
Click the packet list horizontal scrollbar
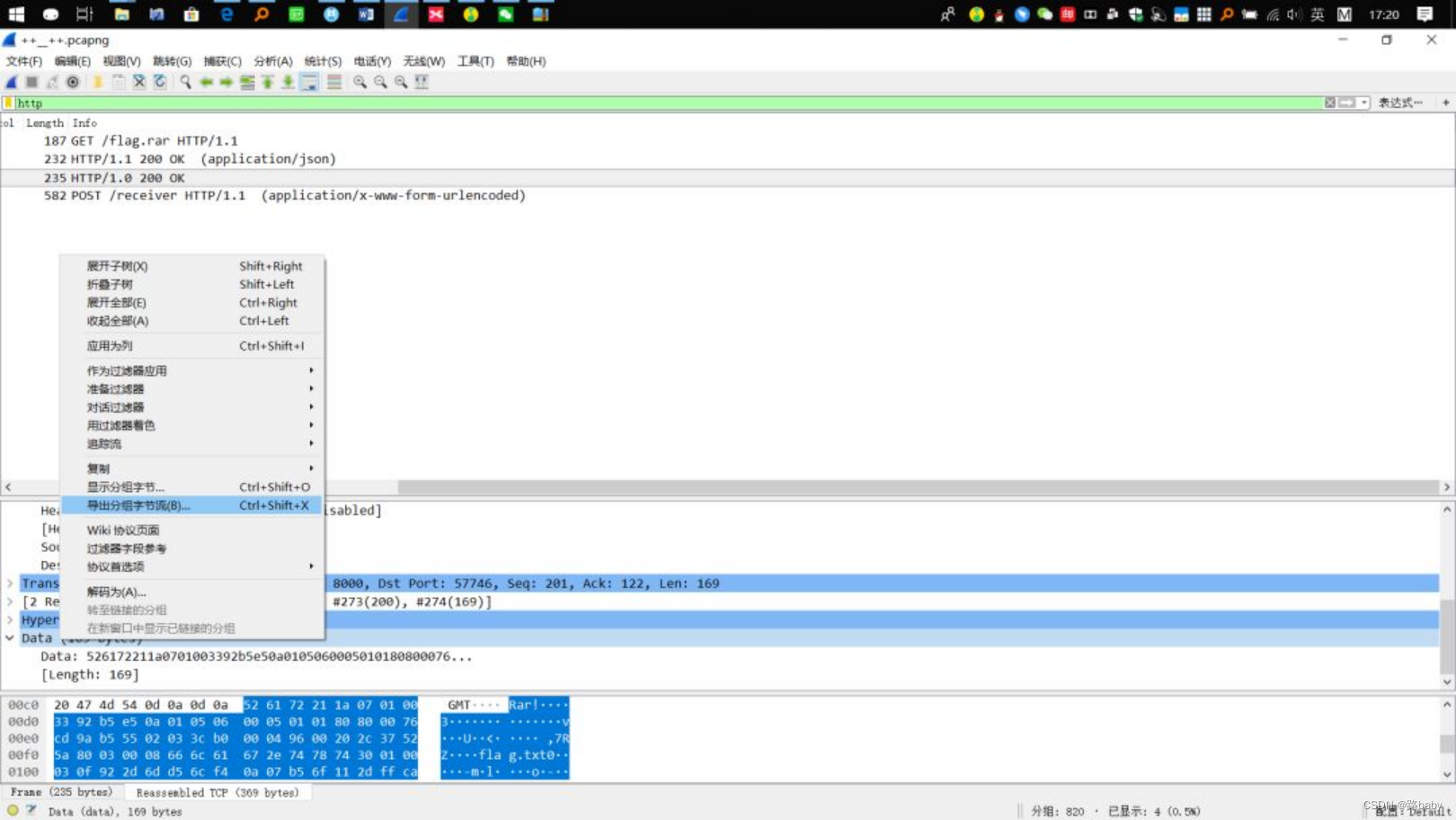tap(727, 486)
